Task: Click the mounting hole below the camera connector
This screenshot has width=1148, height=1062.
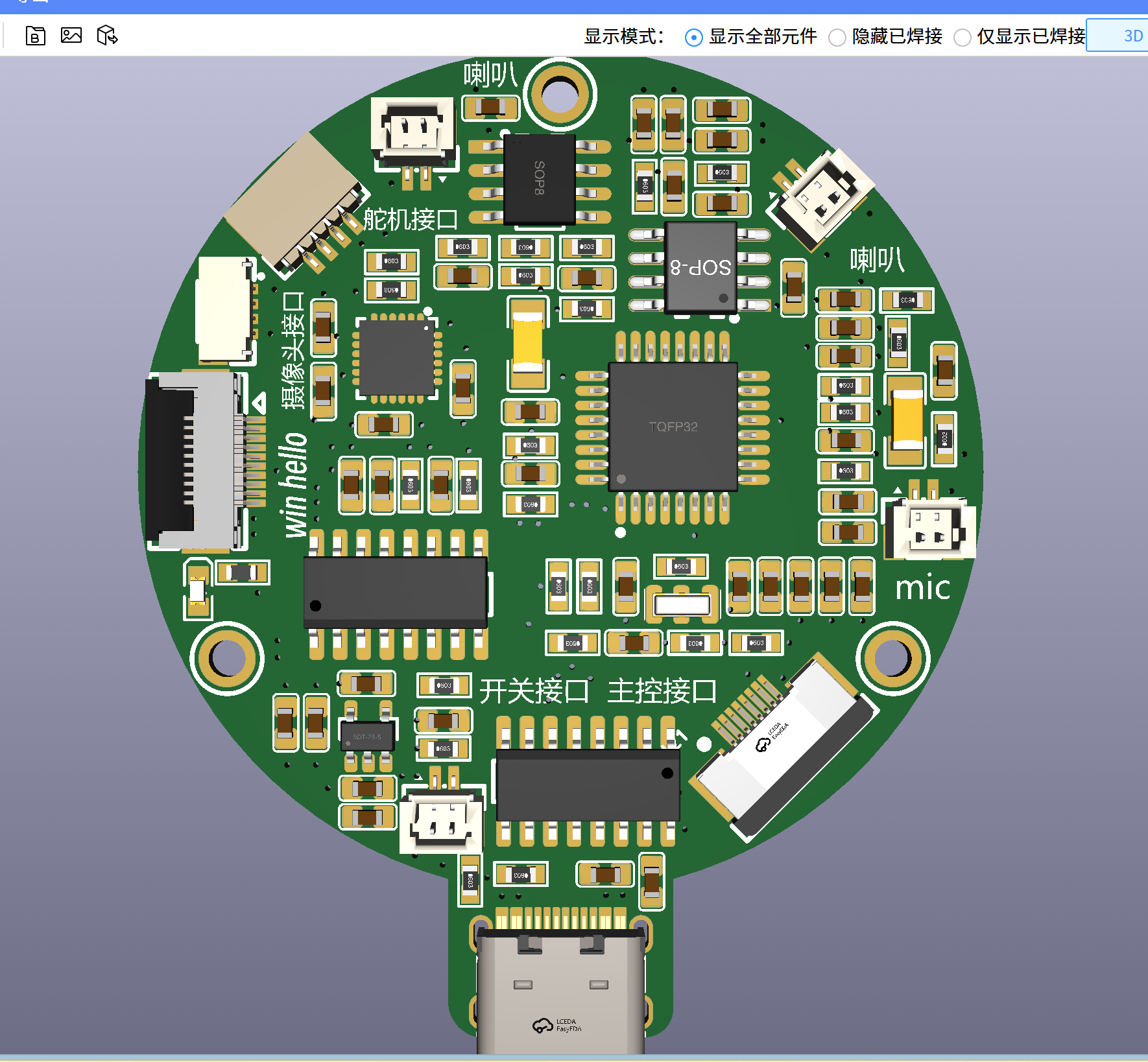Action: (x=227, y=658)
